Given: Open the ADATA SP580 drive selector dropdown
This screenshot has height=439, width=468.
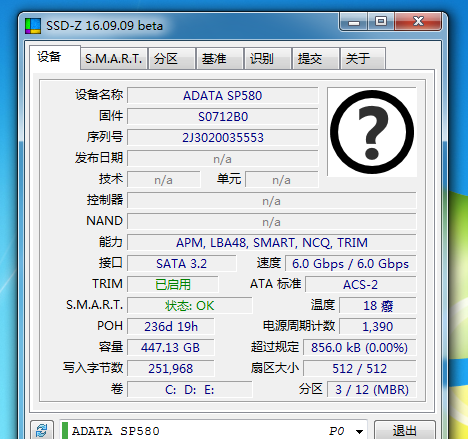Looking at the screenshot, I should point(214,430).
